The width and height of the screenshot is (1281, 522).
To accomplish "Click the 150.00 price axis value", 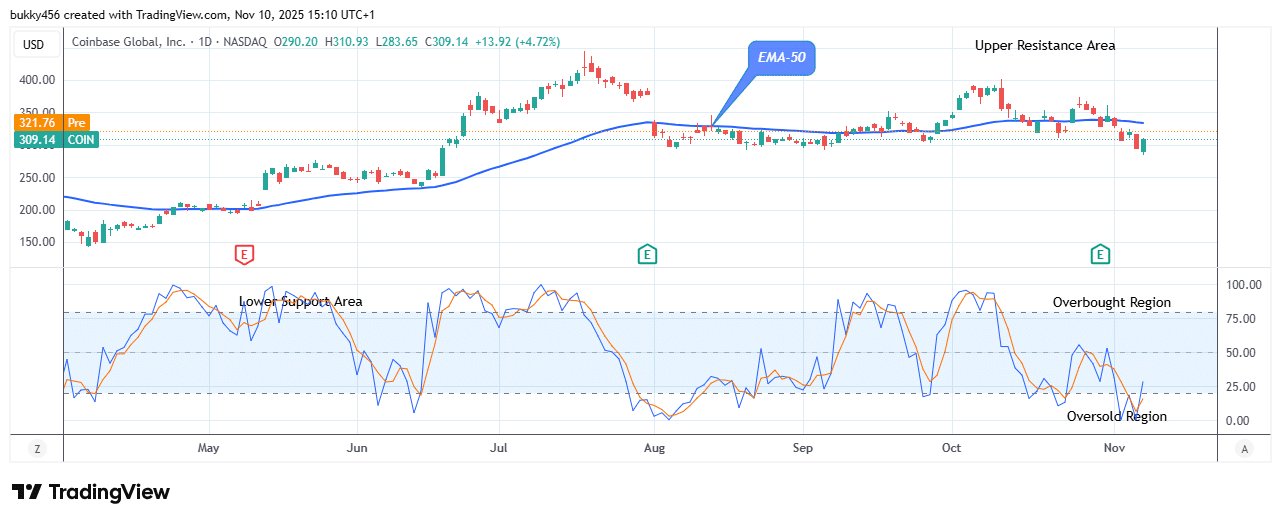I will 37,242.
